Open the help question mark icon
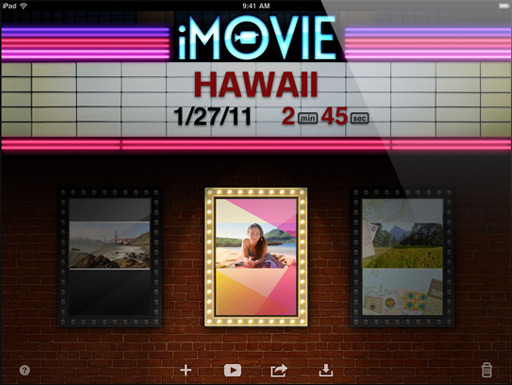This screenshot has height=385, width=512. pyautogui.click(x=25, y=370)
